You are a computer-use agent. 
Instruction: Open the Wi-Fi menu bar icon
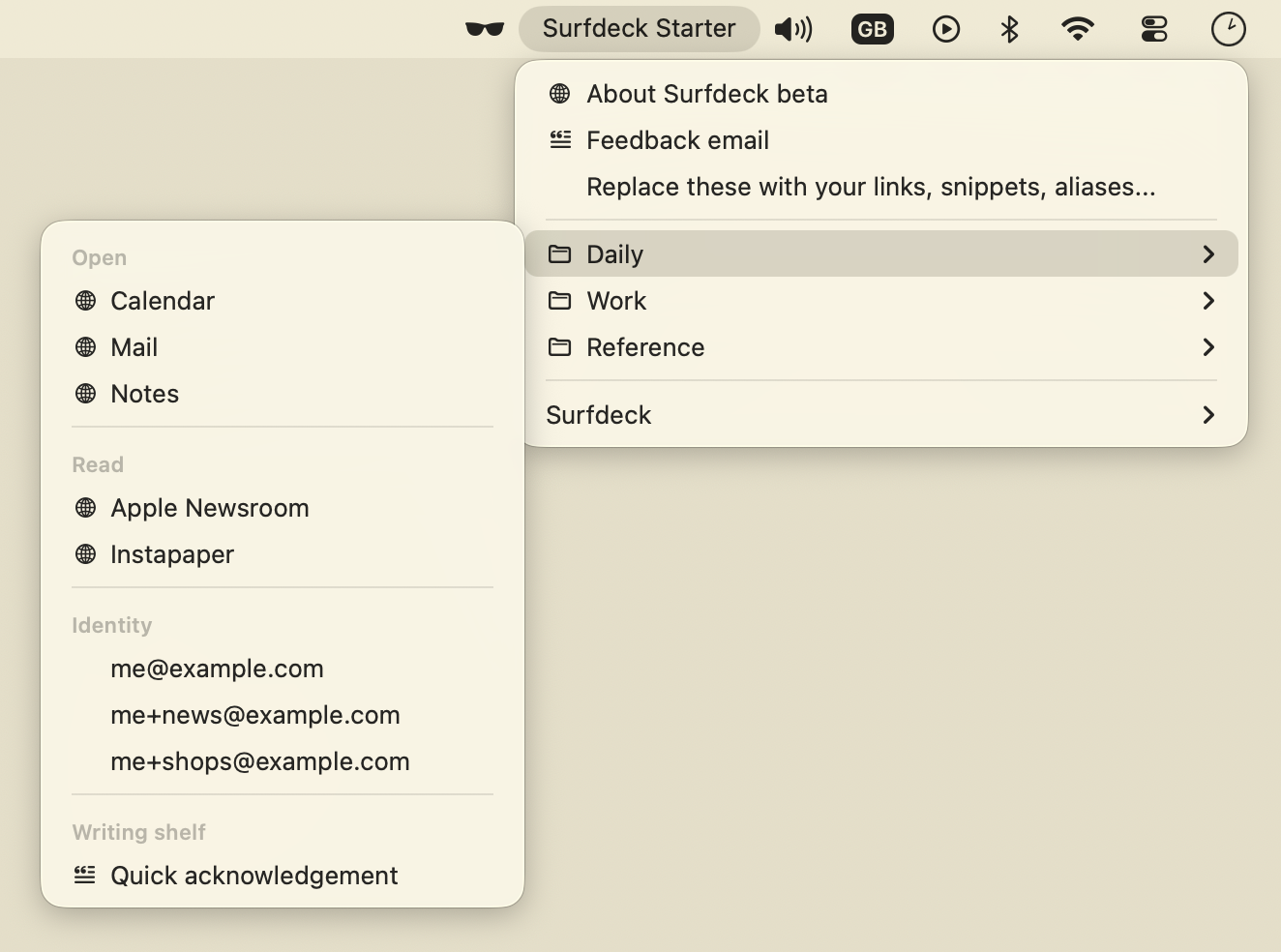(1078, 29)
